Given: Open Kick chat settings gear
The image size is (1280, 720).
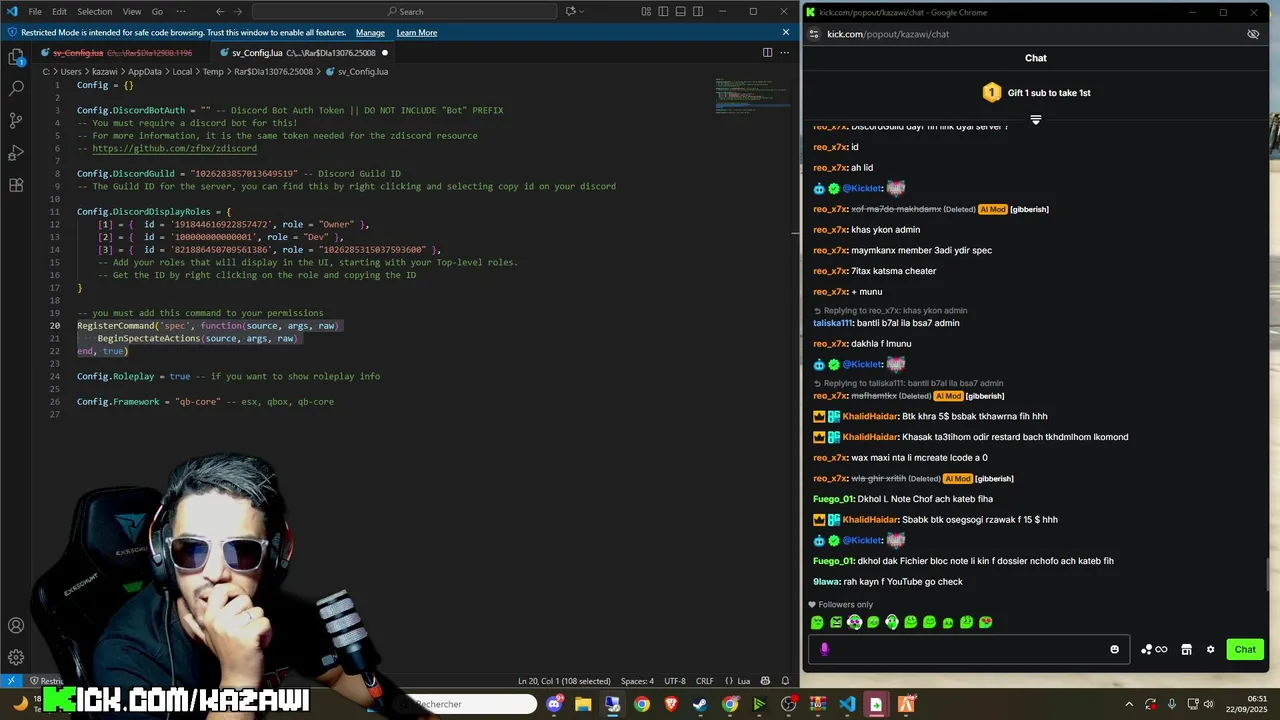Looking at the screenshot, I should click(x=1210, y=649).
